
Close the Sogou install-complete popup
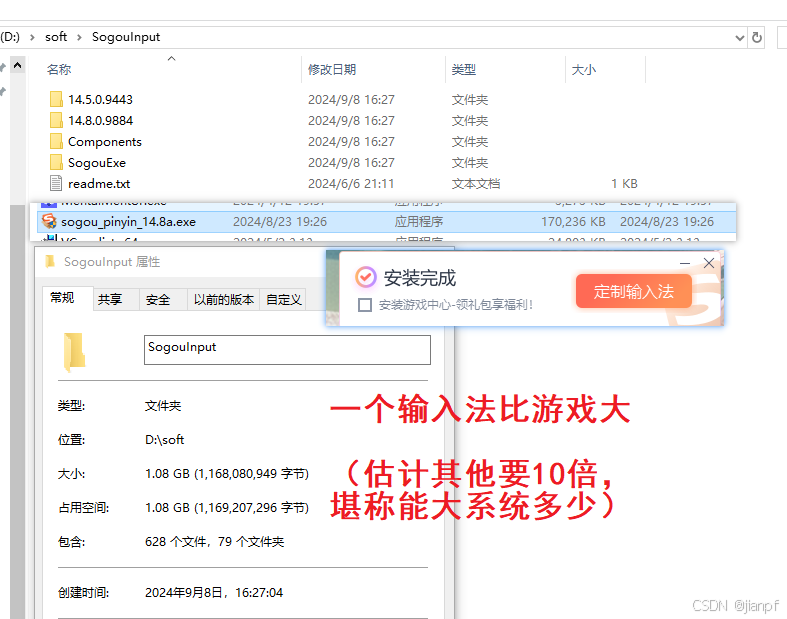[x=709, y=263]
